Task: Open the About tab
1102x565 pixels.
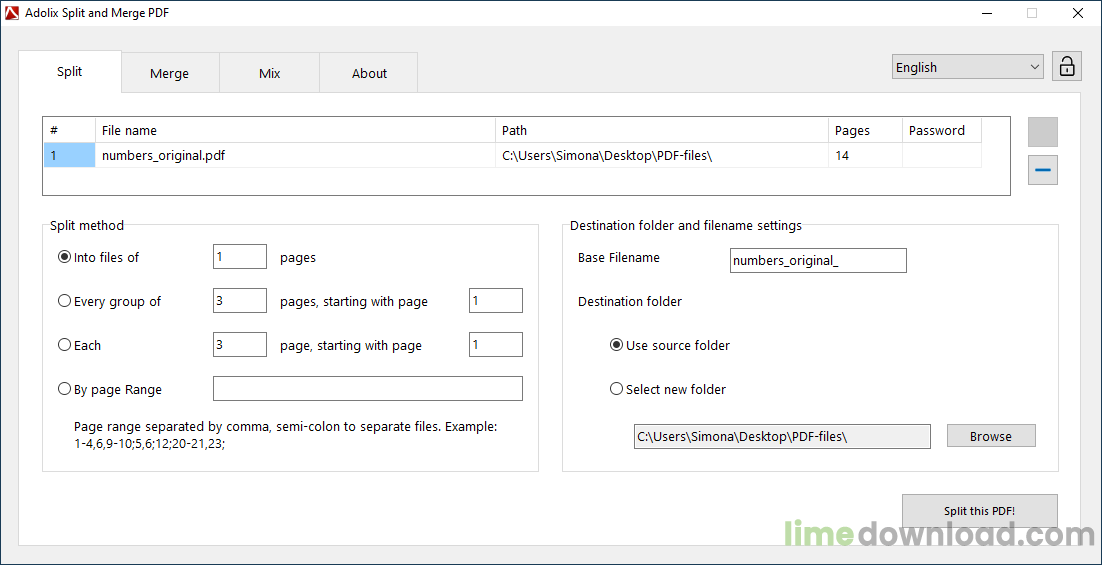Action: coord(369,73)
